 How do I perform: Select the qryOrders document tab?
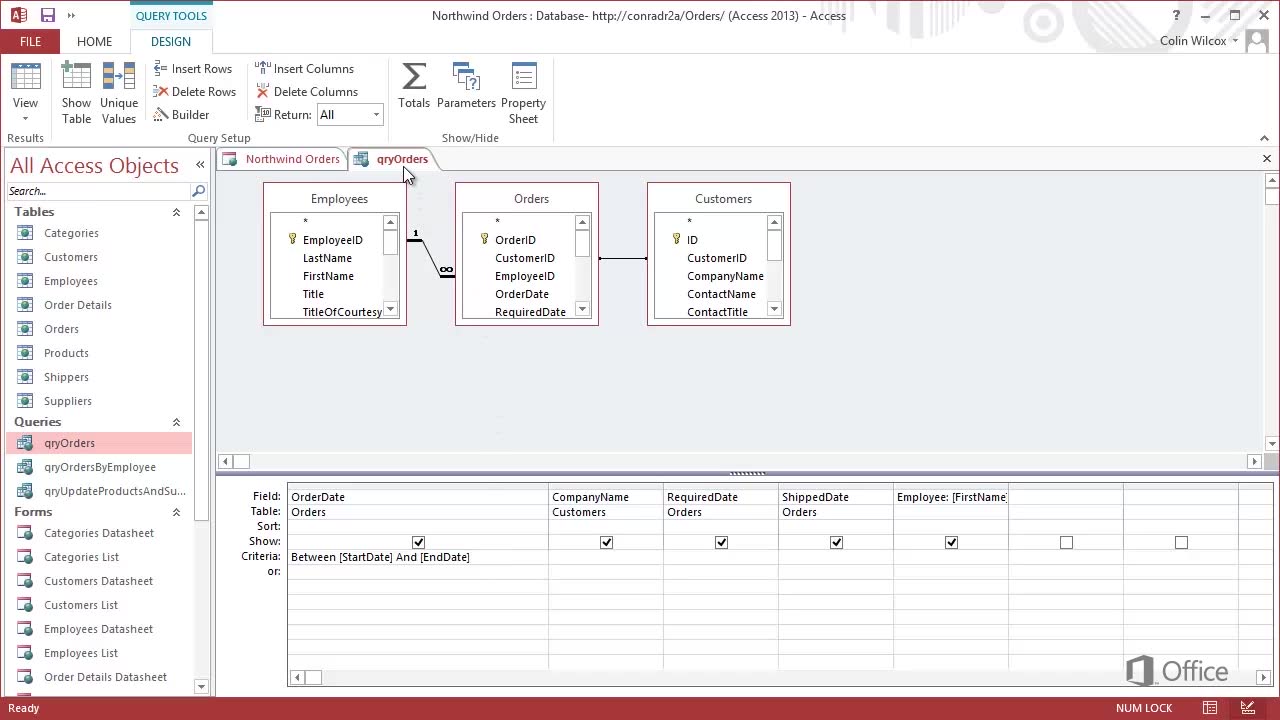coord(392,159)
